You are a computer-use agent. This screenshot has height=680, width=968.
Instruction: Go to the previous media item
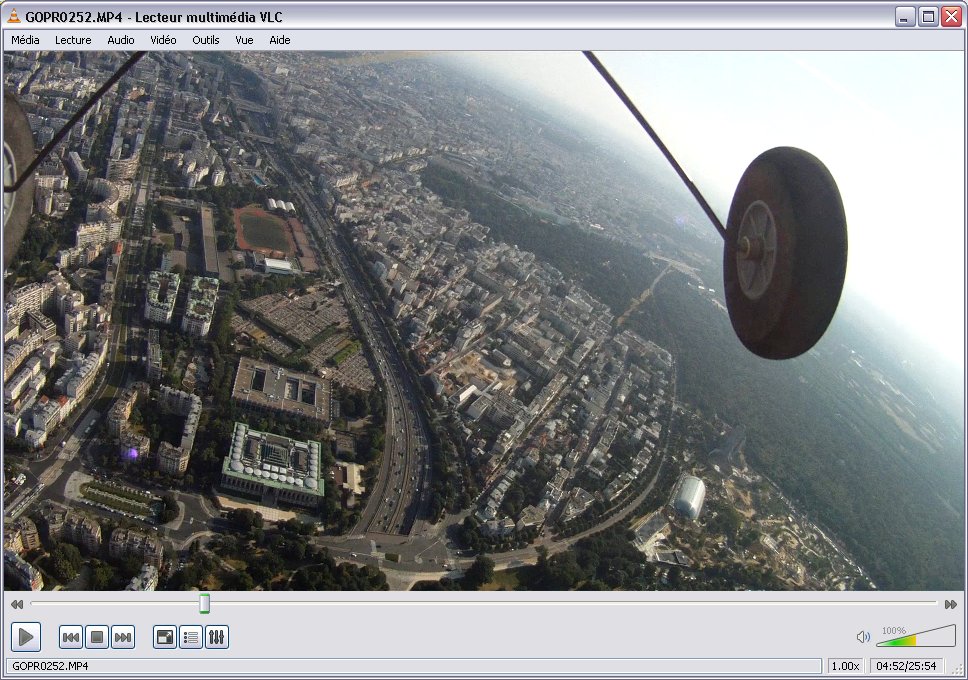click(70, 637)
